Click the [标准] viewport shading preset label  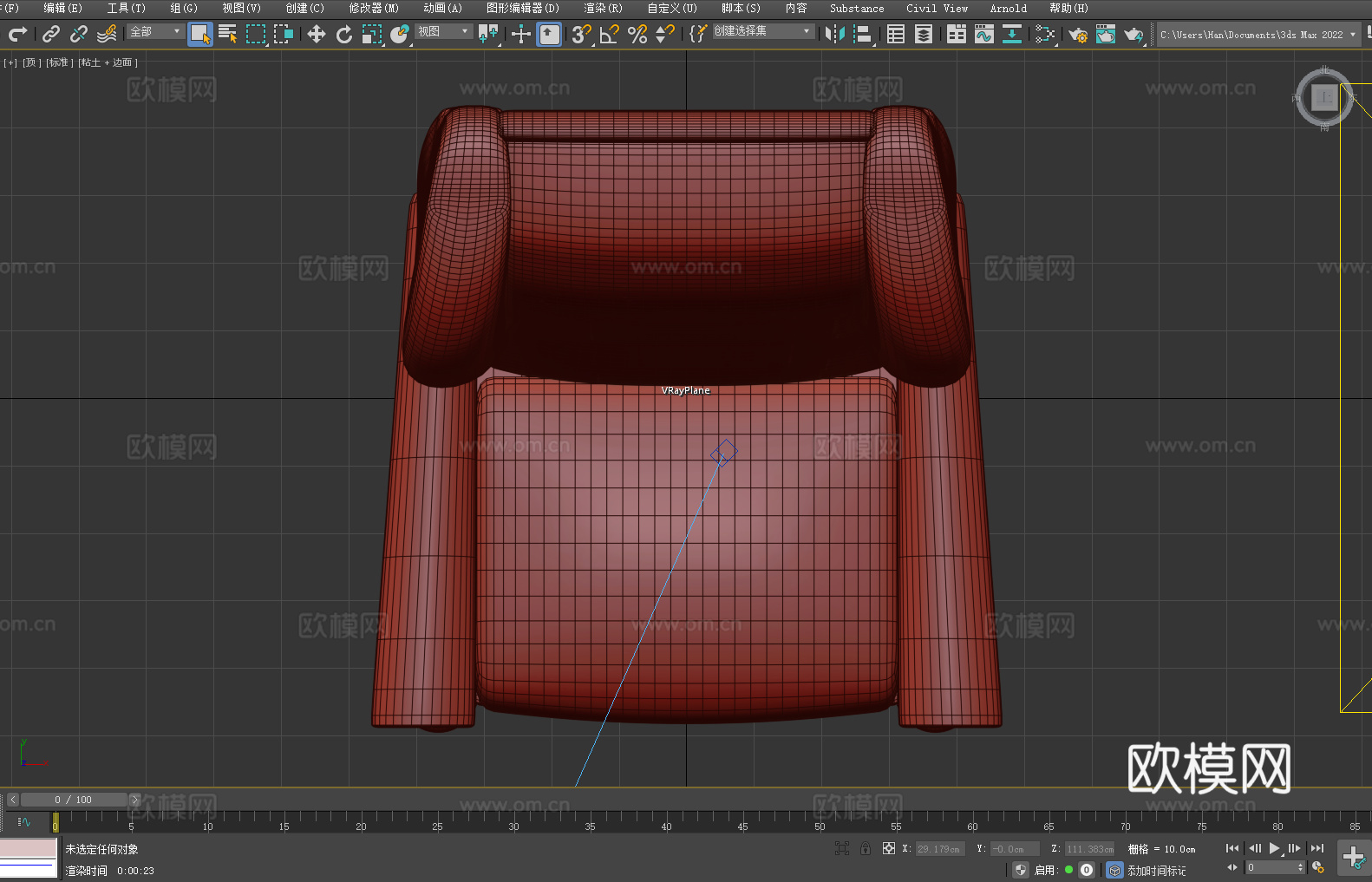[x=59, y=62]
